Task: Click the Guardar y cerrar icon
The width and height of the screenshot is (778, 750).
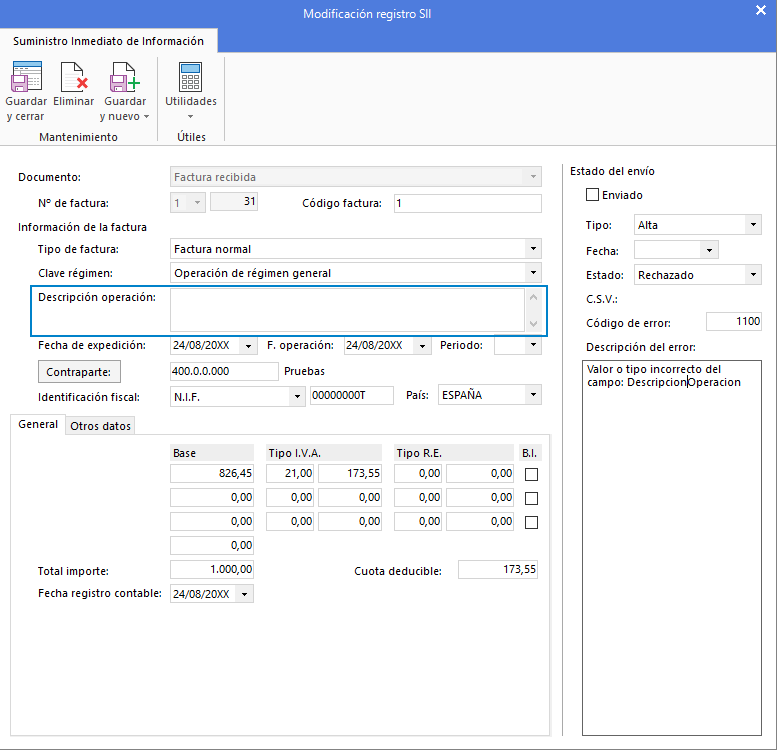Action: [x=26, y=78]
